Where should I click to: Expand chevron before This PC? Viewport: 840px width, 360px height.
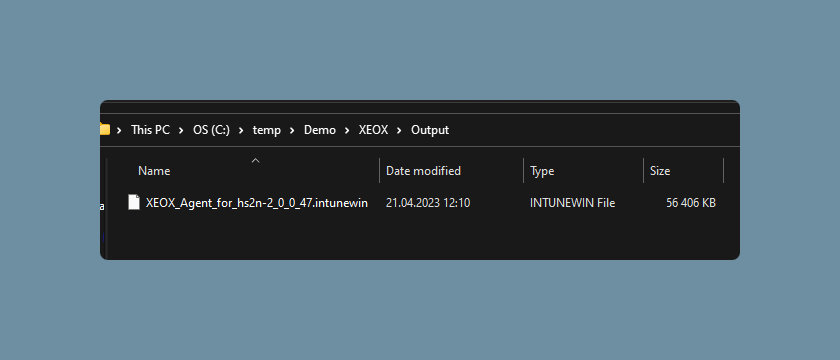119,130
